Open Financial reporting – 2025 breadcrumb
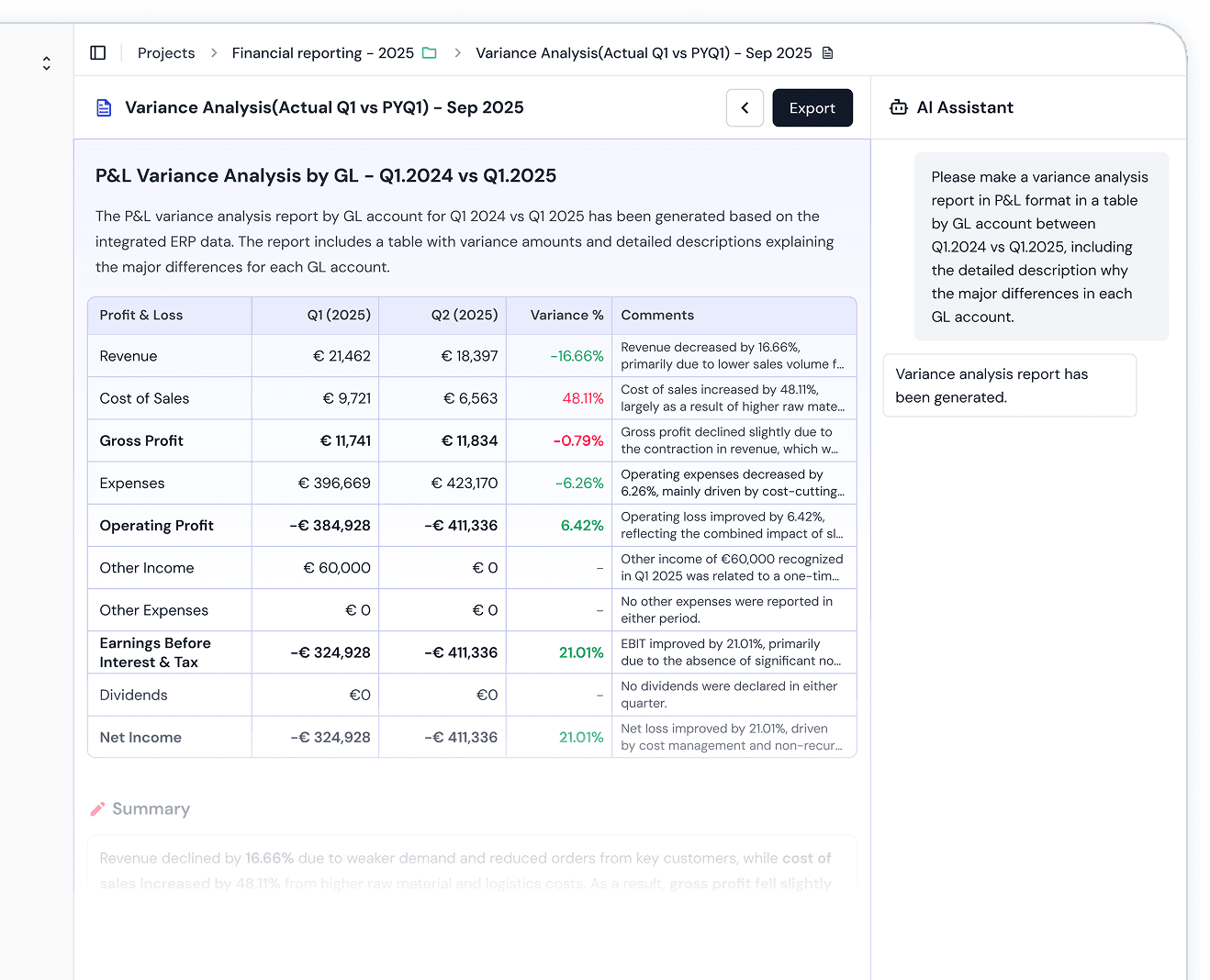Viewport: 1210px width, 980px height. [x=322, y=53]
